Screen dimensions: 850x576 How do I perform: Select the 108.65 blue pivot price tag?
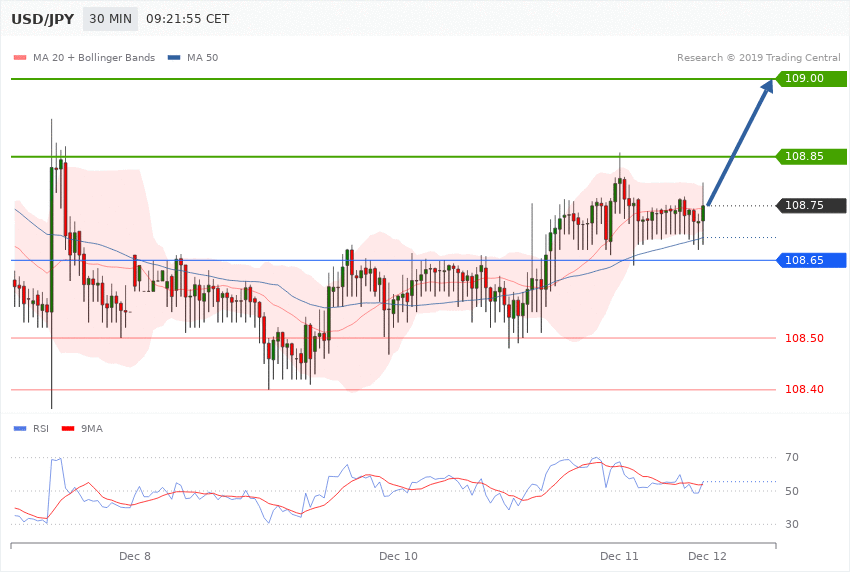(811, 261)
